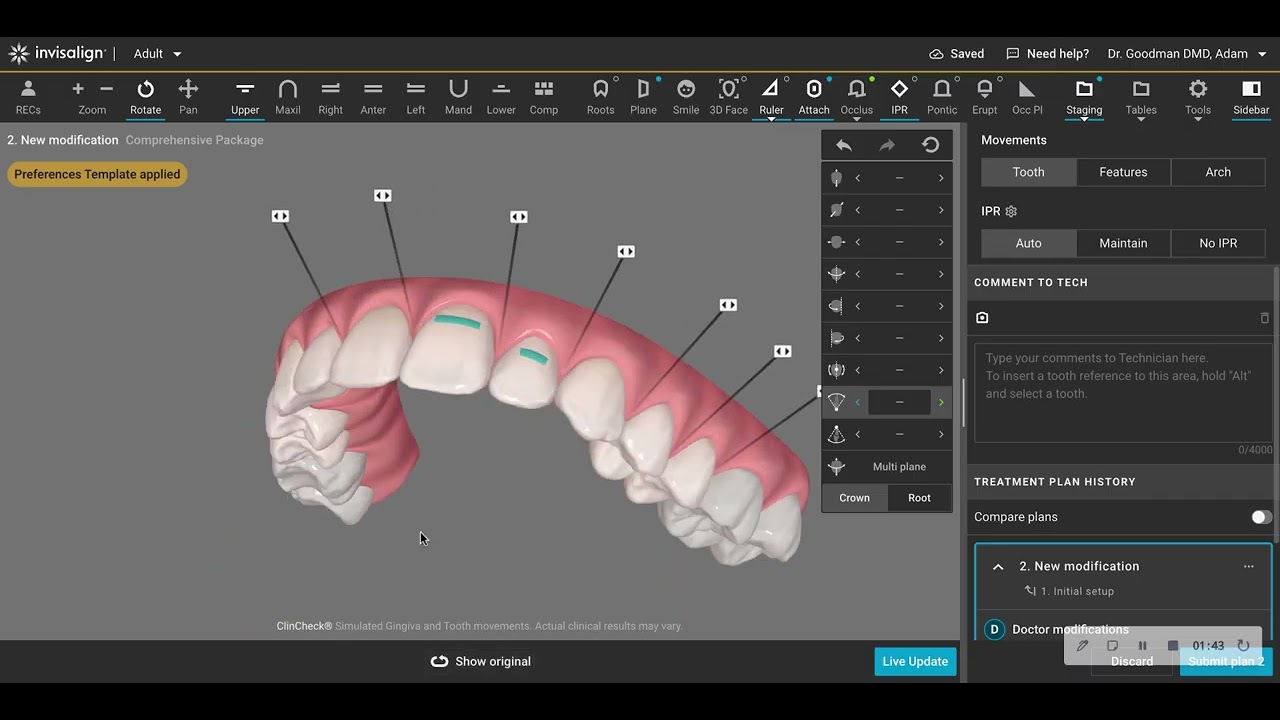Screen dimensions: 1280x720
Task: Switch to Upper arch view
Action: [x=245, y=97]
